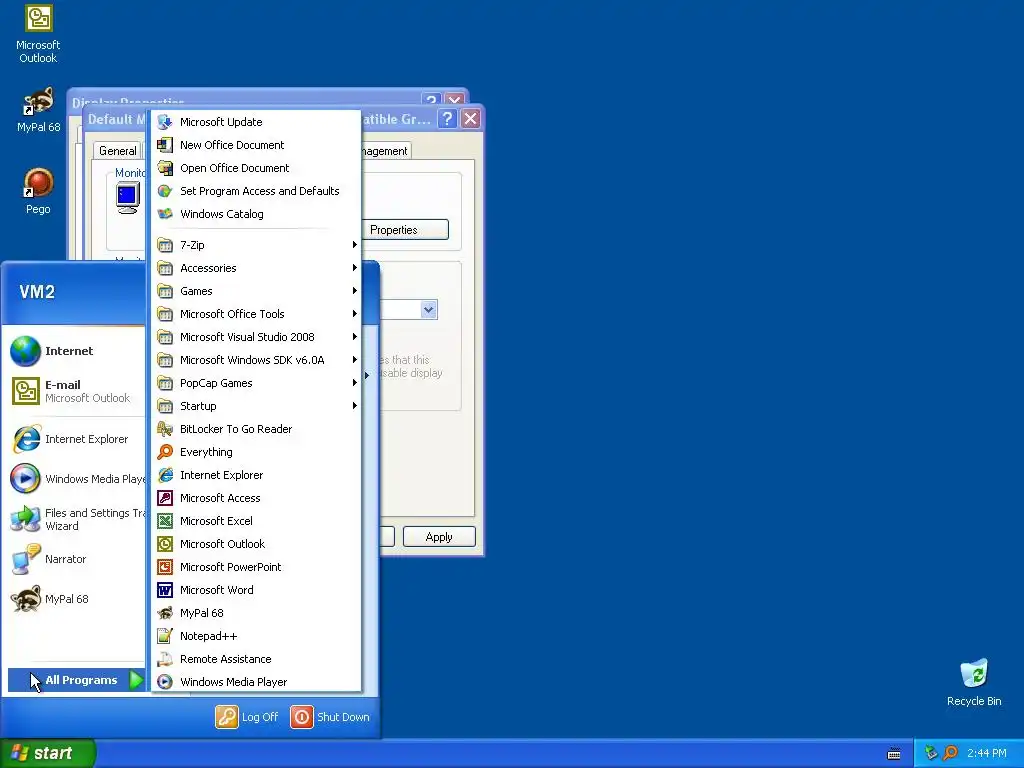Click on-screen keyboard icon in taskbar
Viewport: 1024px width, 768px height.
894,754
